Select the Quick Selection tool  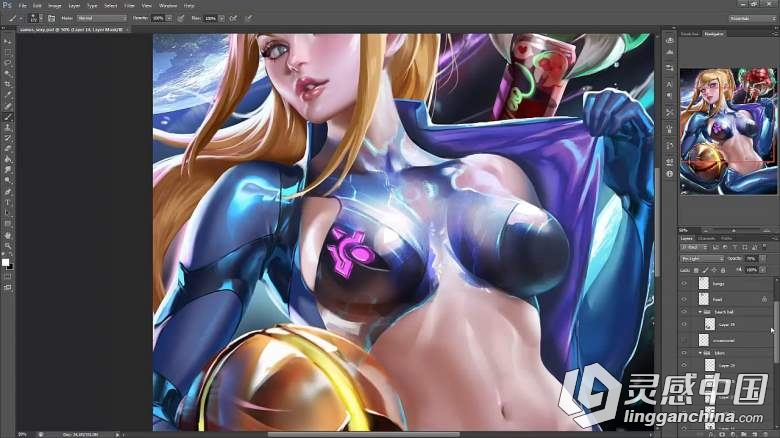7,73
